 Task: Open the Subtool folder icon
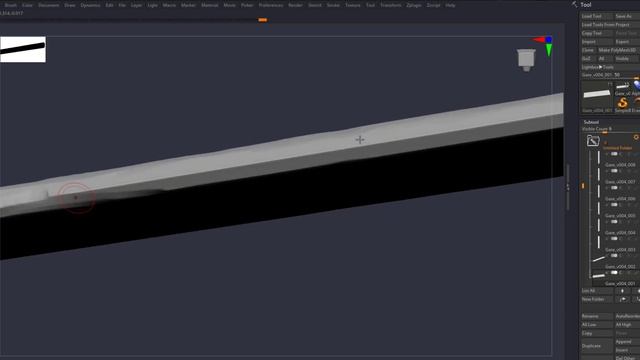coord(593,141)
